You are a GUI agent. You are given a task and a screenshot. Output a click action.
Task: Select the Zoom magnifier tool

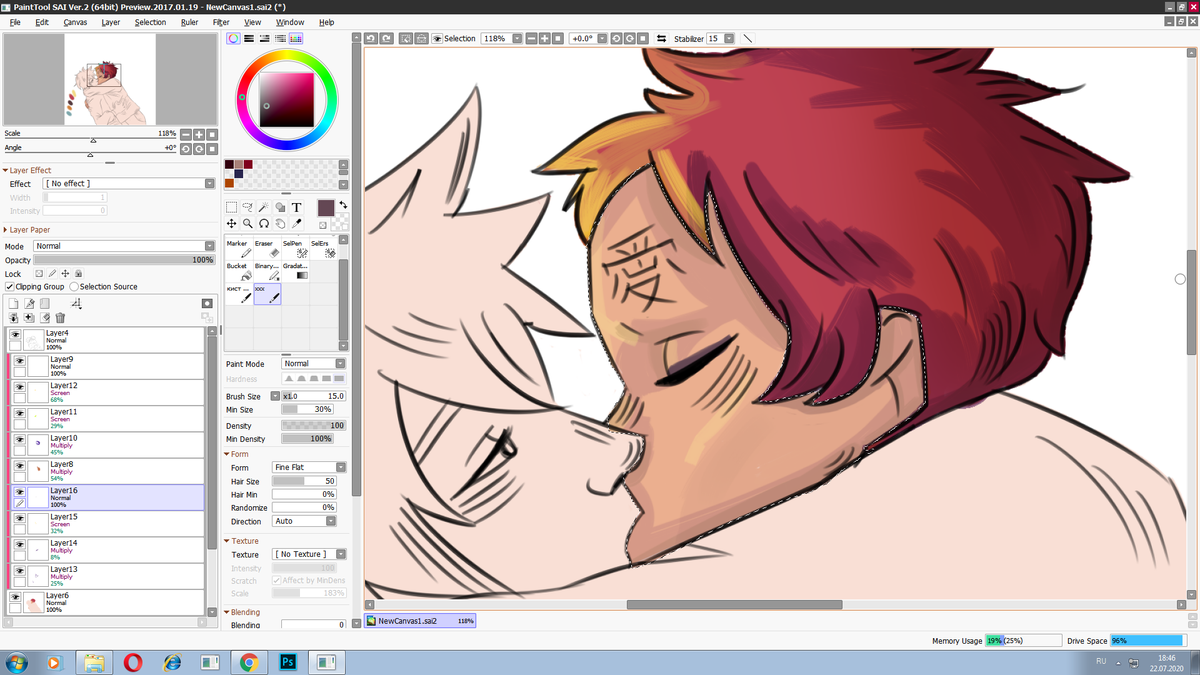[x=247, y=224]
